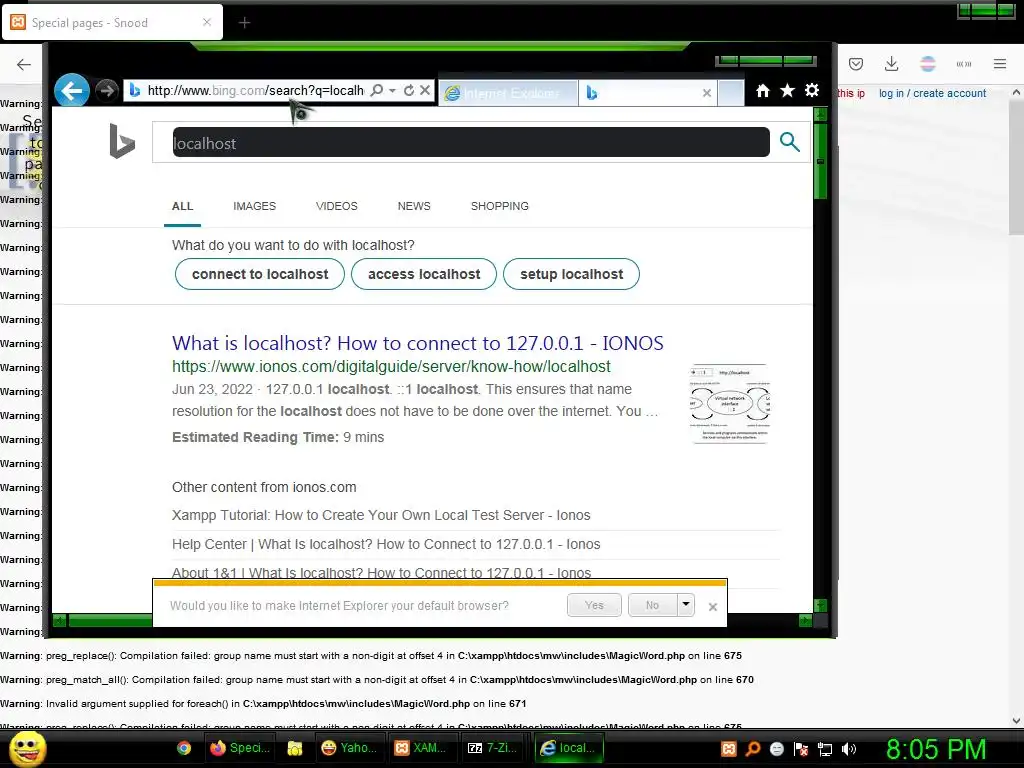This screenshot has height=768, width=1024.
Task: Go forward in Internet Explorer
Action: click(x=106, y=90)
